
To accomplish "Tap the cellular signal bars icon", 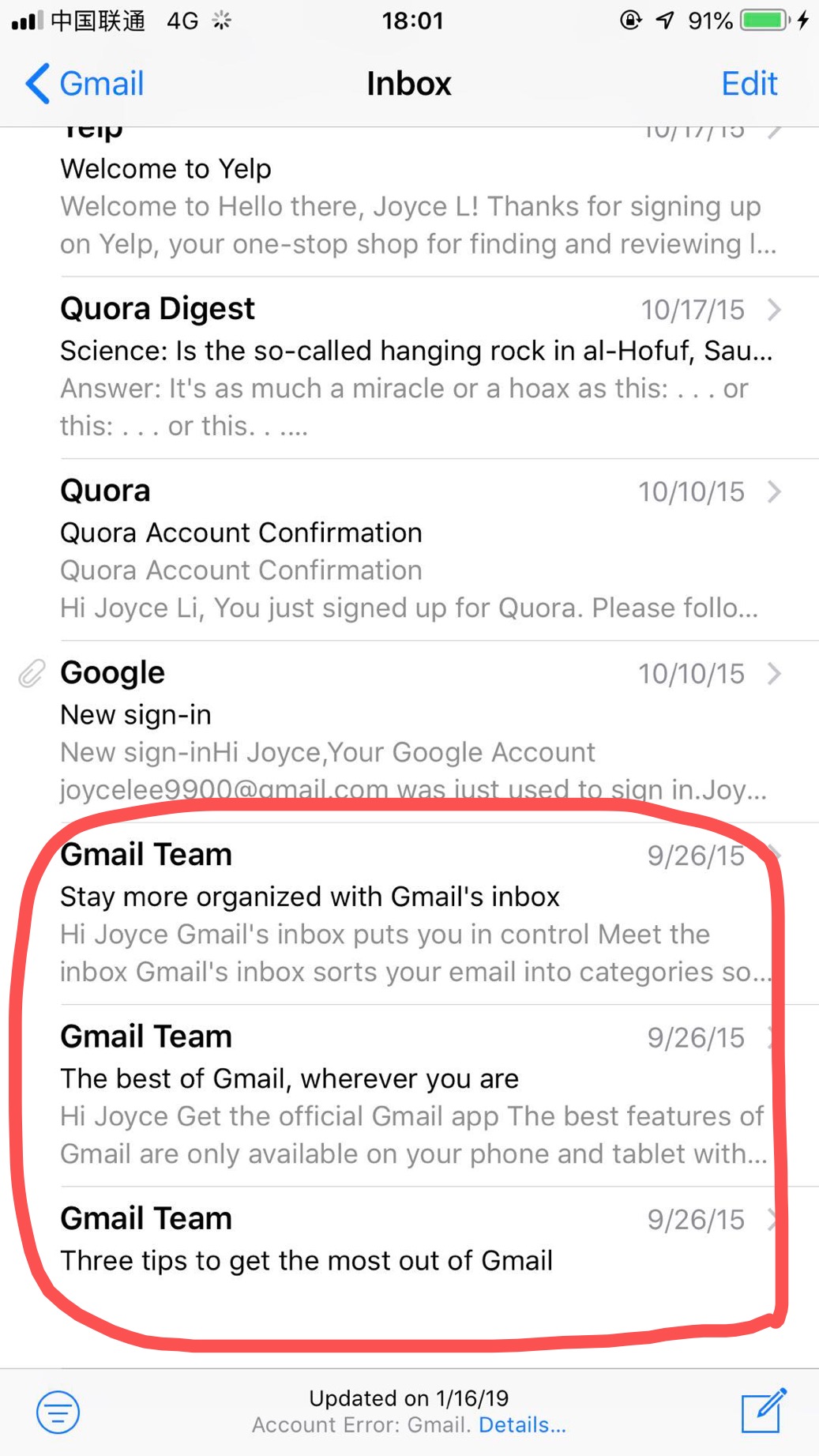I will pos(26,21).
